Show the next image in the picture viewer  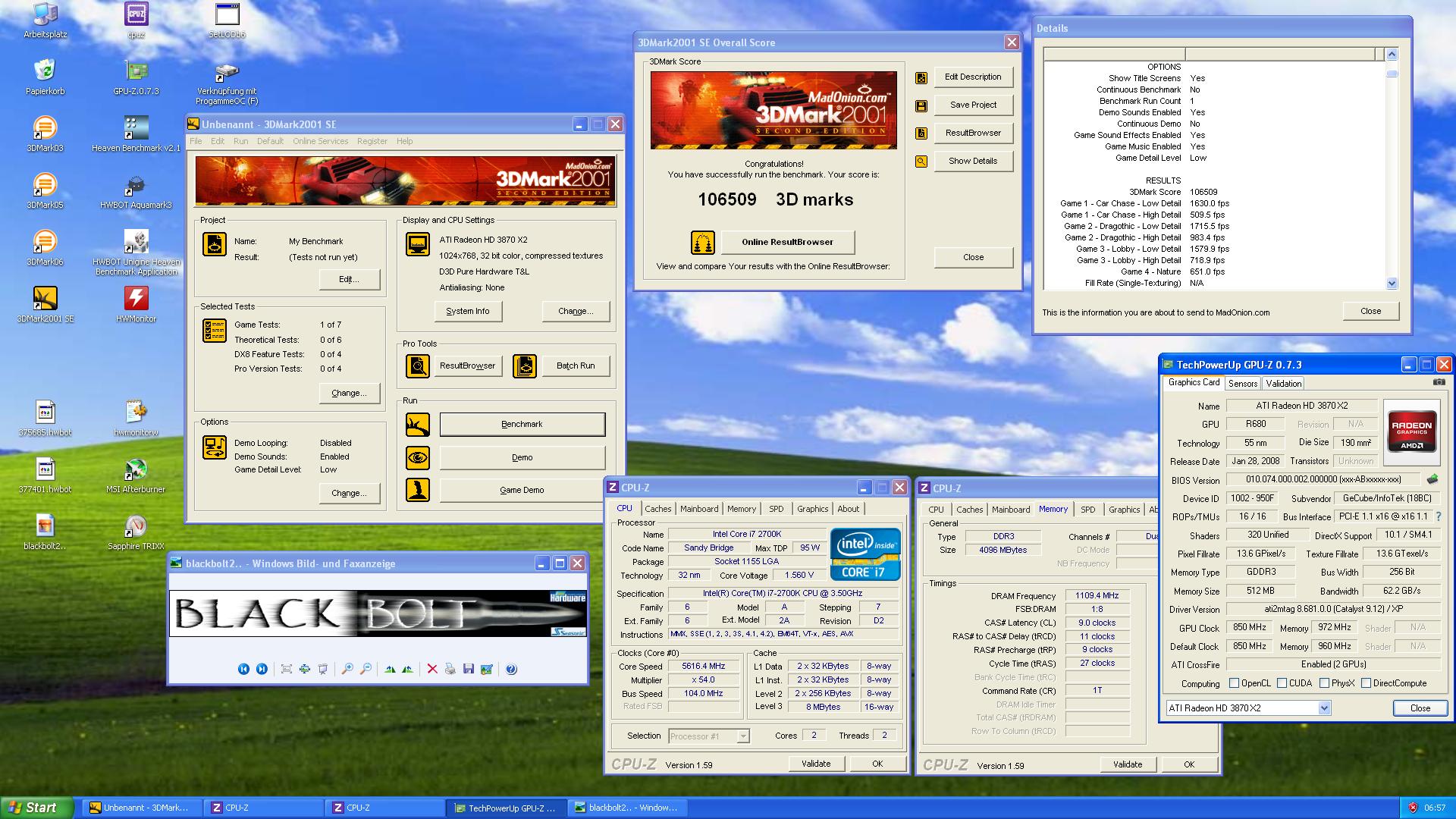click(262, 669)
